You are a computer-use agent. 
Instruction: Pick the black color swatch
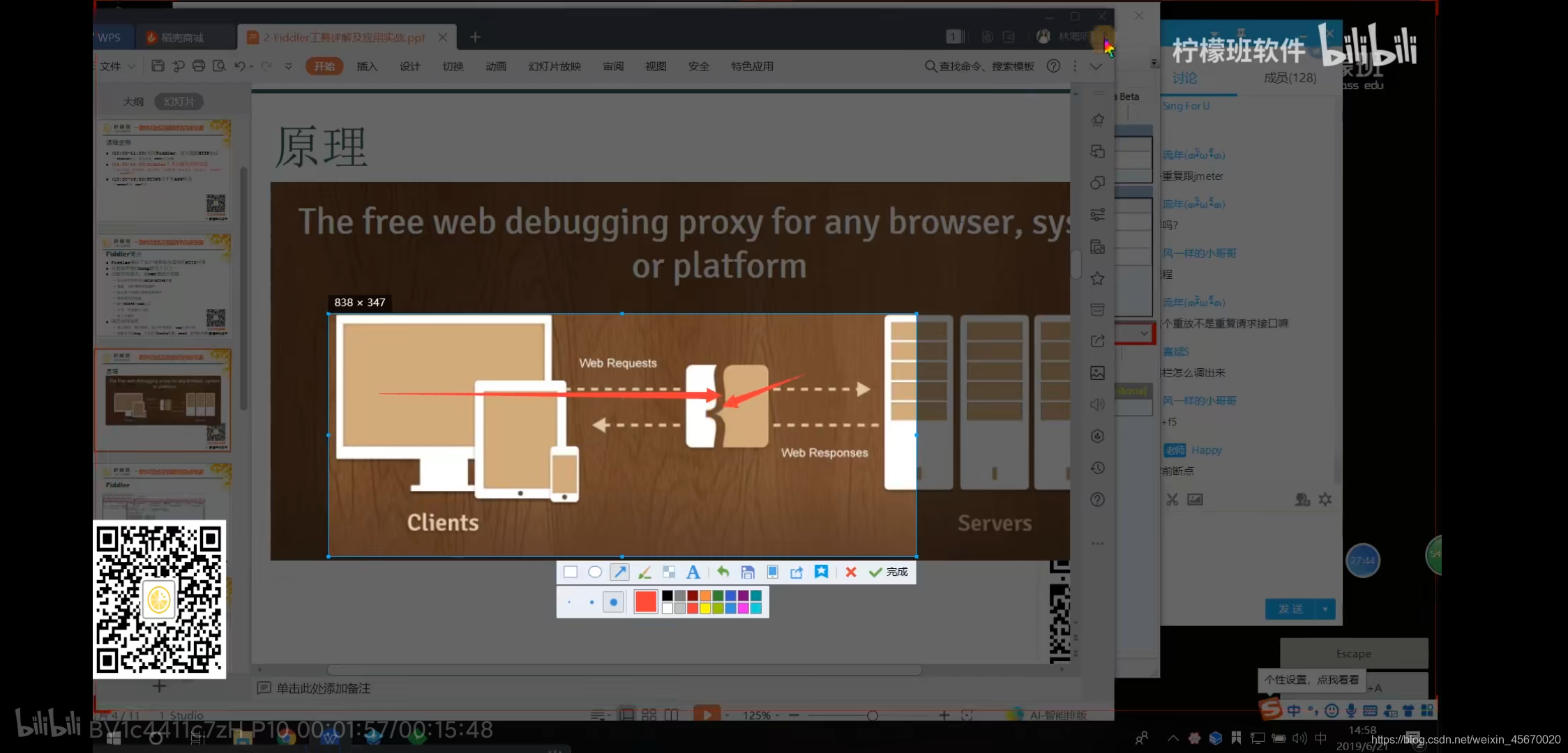coord(668,596)
